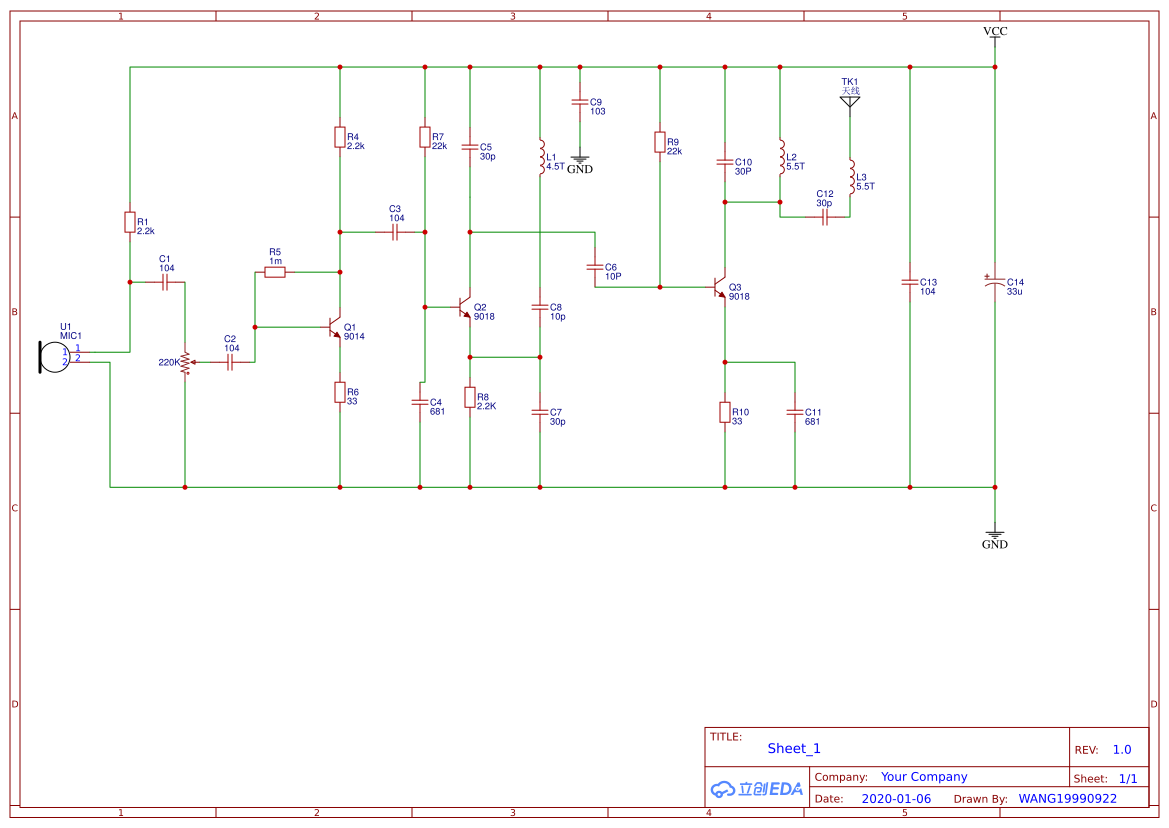Viewport: 1169px width, 828px height.
Task: Select polarized capacitor C14 33u symbol
Action: tap(995, 282)
